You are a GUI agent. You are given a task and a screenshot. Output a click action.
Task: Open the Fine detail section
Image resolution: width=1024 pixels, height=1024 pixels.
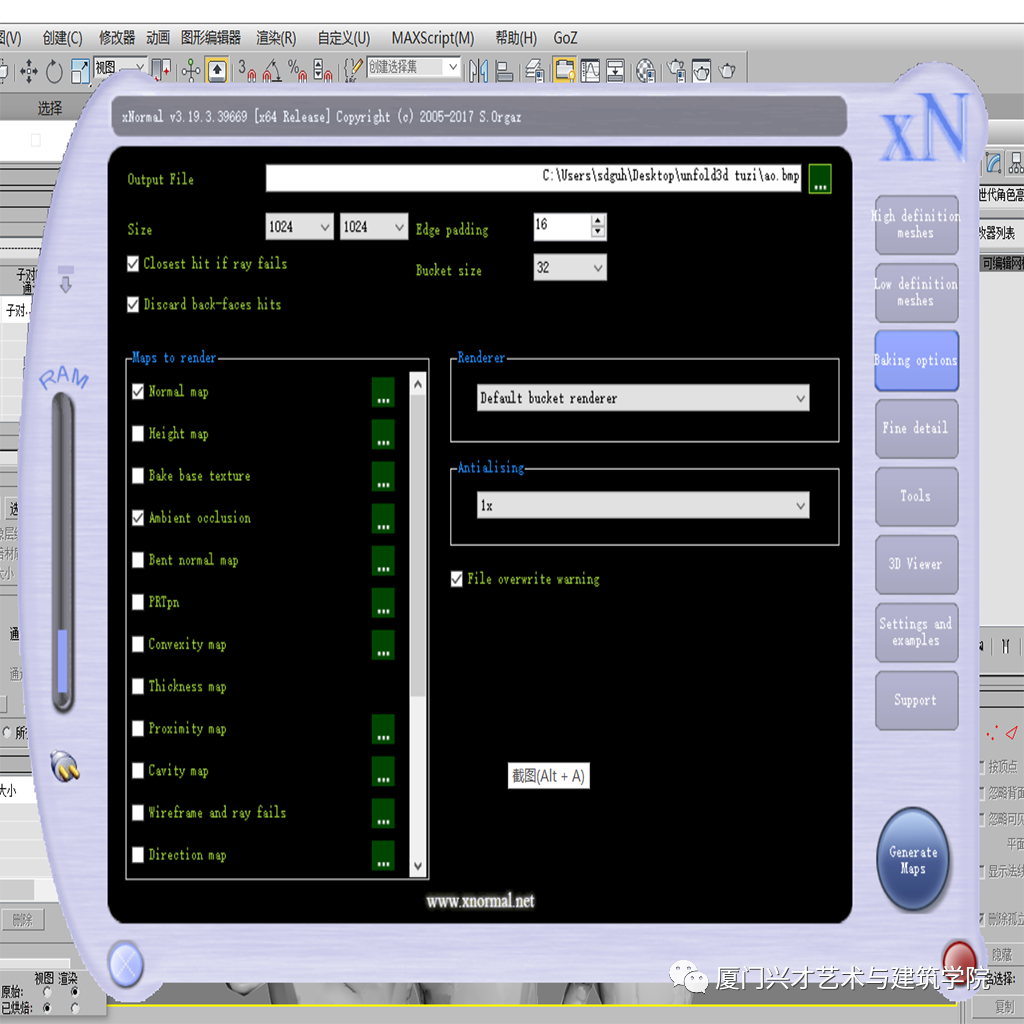click(917, 428)
